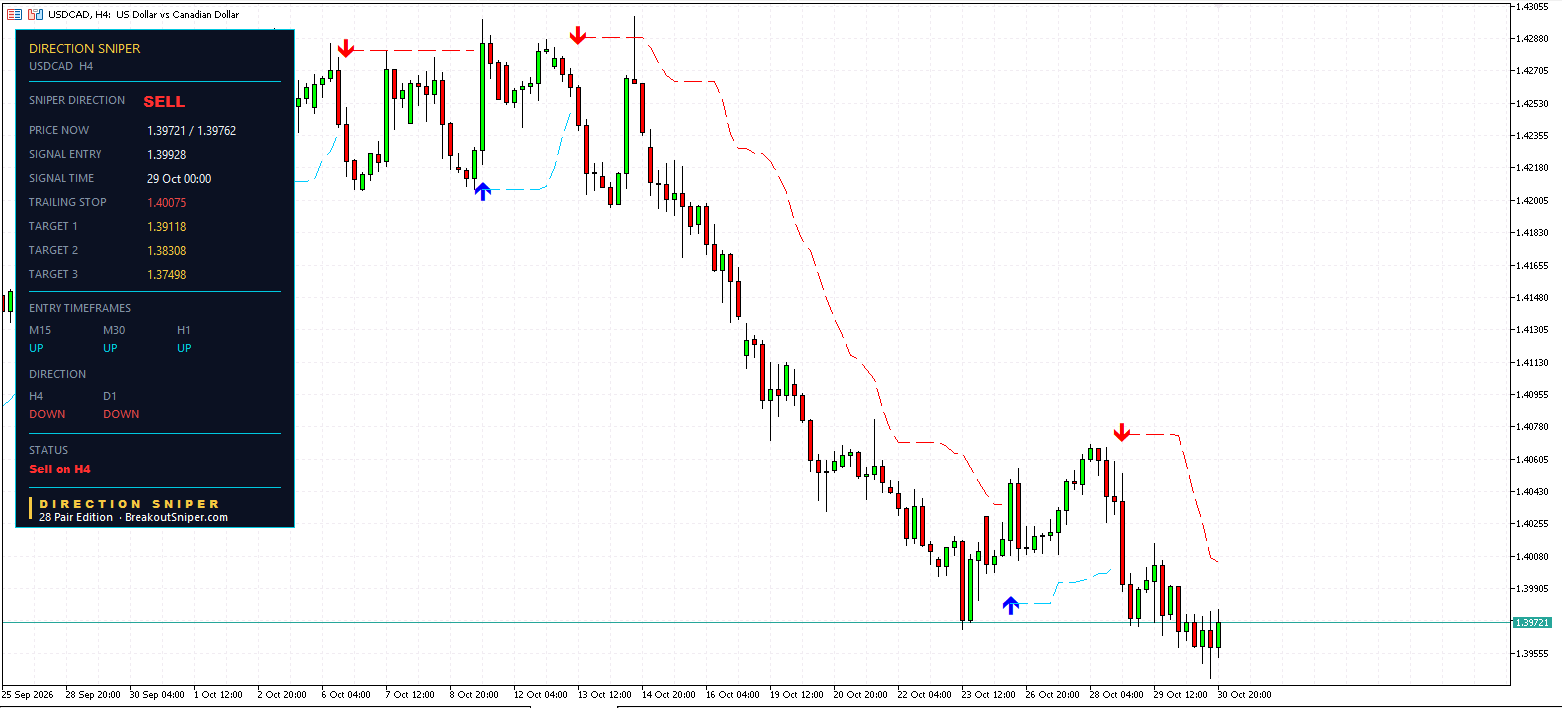The image size is (1562, 708).
Task: Open the Depth of Market icon
Action: [x=14, y=14]
